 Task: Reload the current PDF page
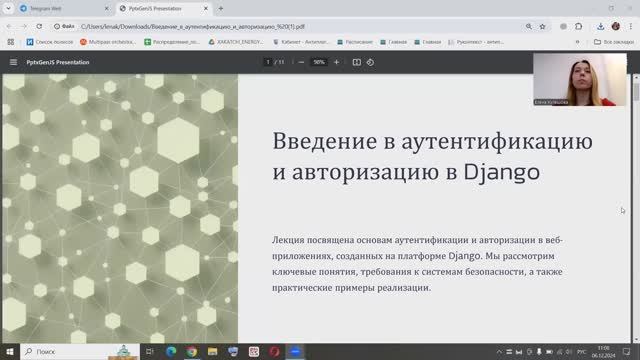[39, 26]
